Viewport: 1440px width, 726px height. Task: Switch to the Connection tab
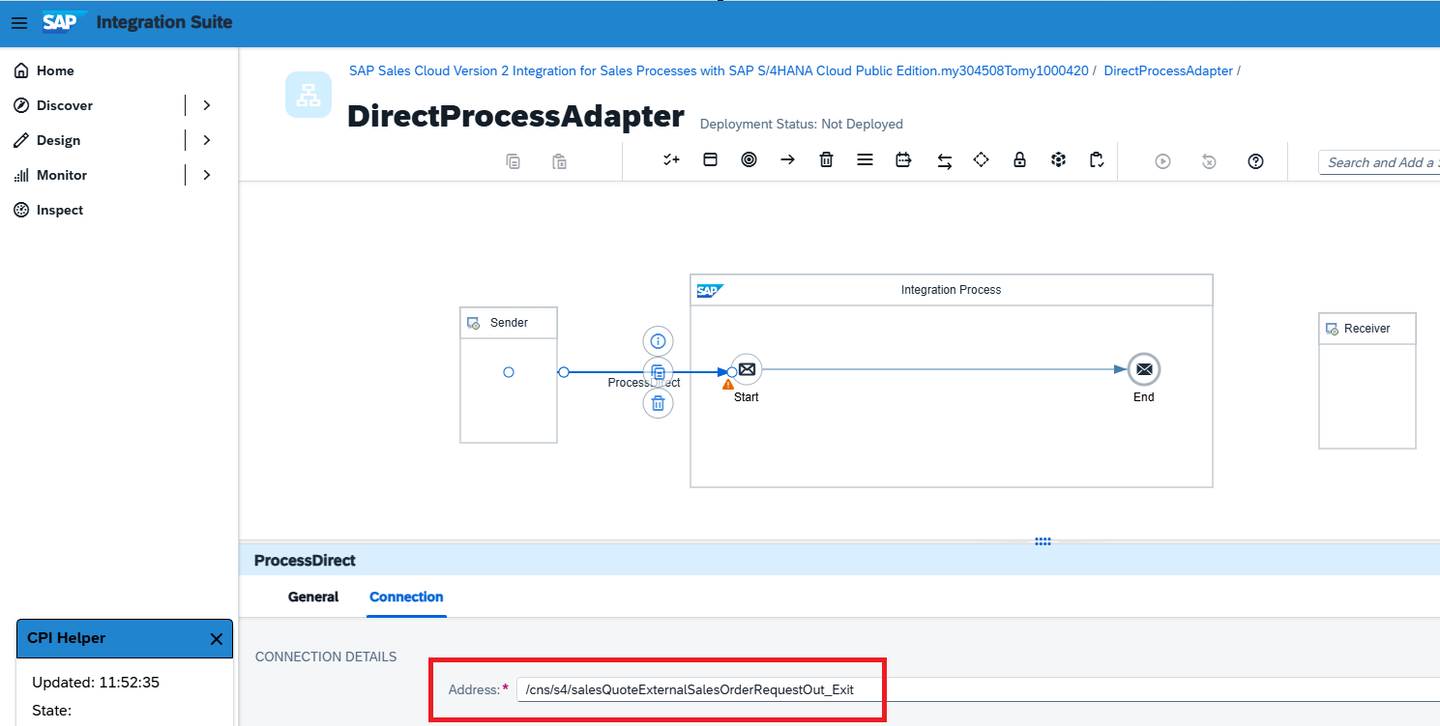(406, 597)
